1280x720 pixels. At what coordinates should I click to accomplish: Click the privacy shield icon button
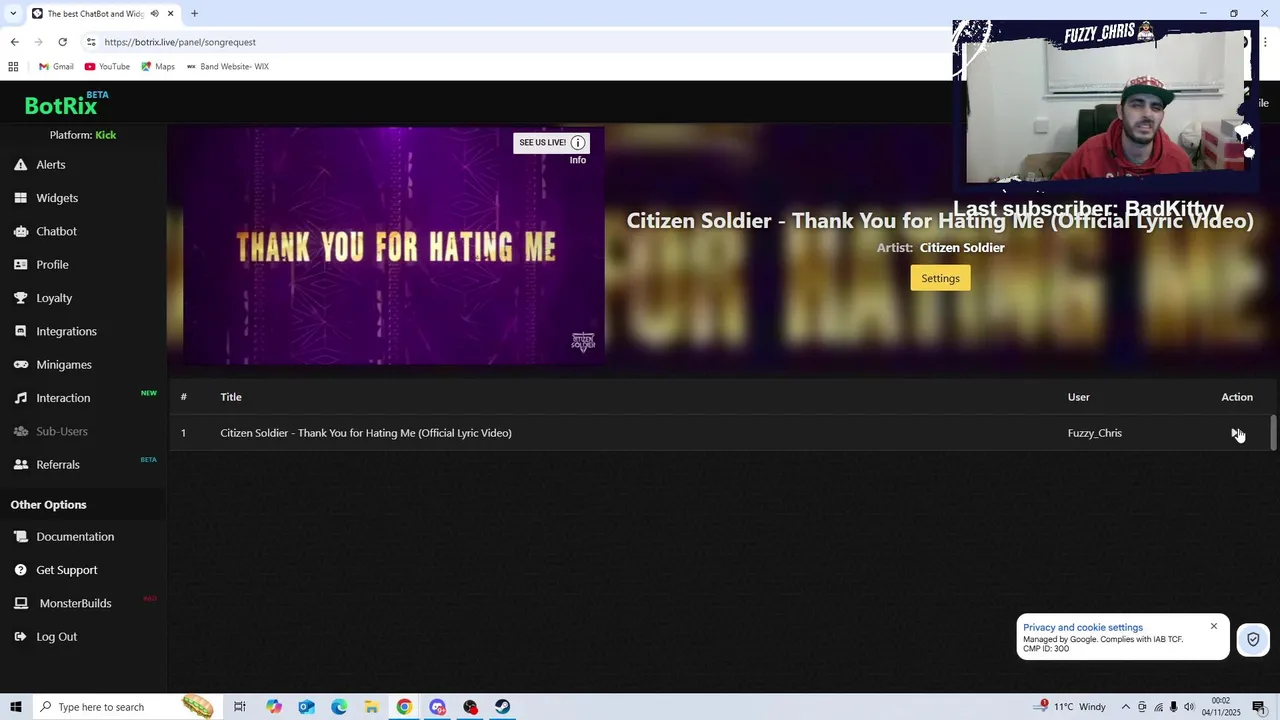1253,640
